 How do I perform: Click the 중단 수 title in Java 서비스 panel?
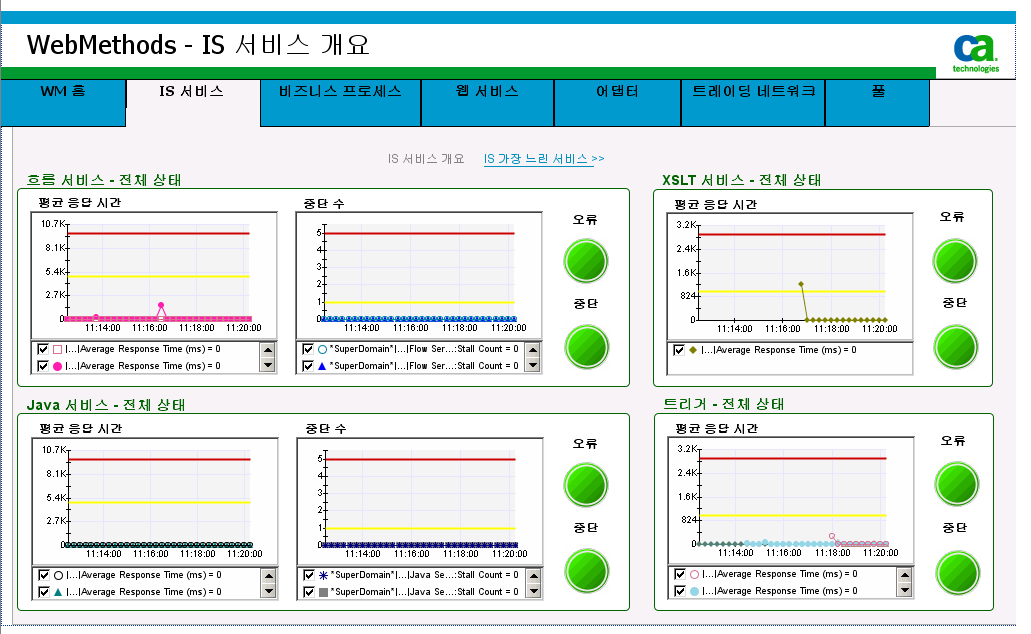(325, 429)
